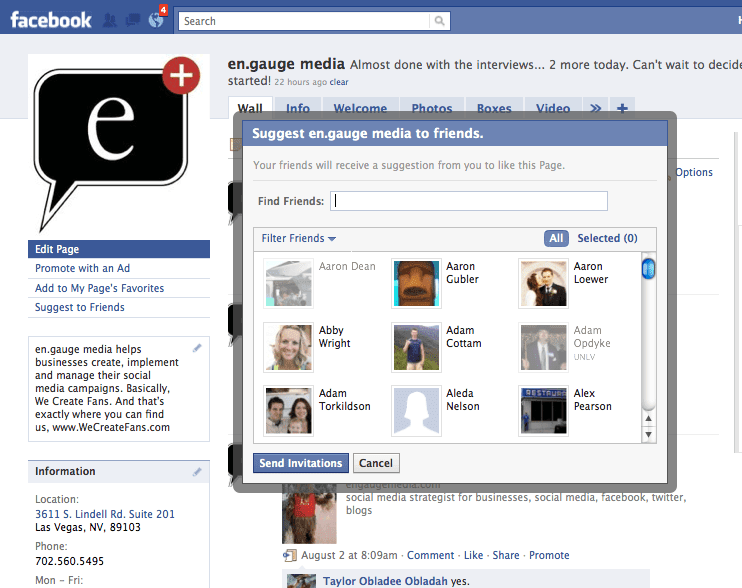This screenshot has height=588, width=742.
Task: Edit the page description pencil icon
Action: 197,348
